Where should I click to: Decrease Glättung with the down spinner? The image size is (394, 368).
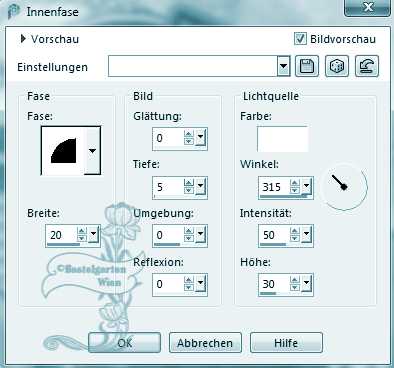click(189, 141)
